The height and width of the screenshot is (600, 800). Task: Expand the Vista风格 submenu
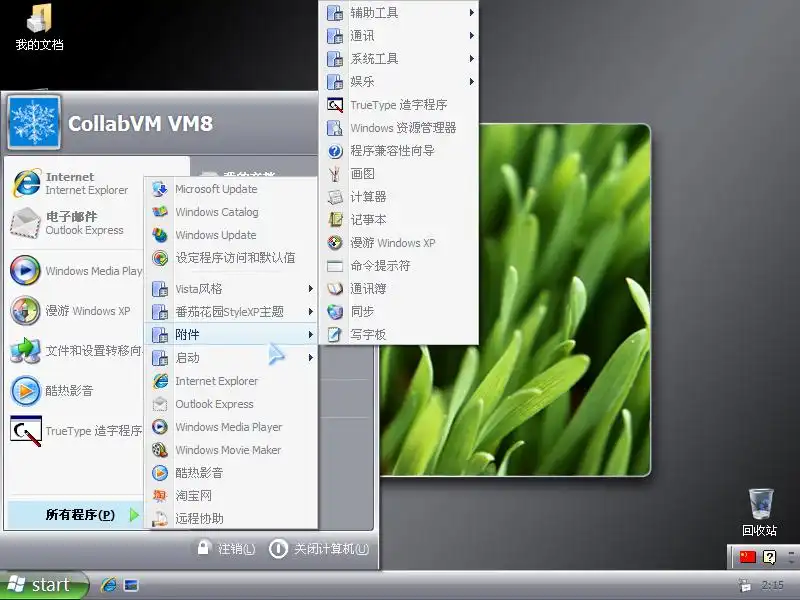(231, 289)
